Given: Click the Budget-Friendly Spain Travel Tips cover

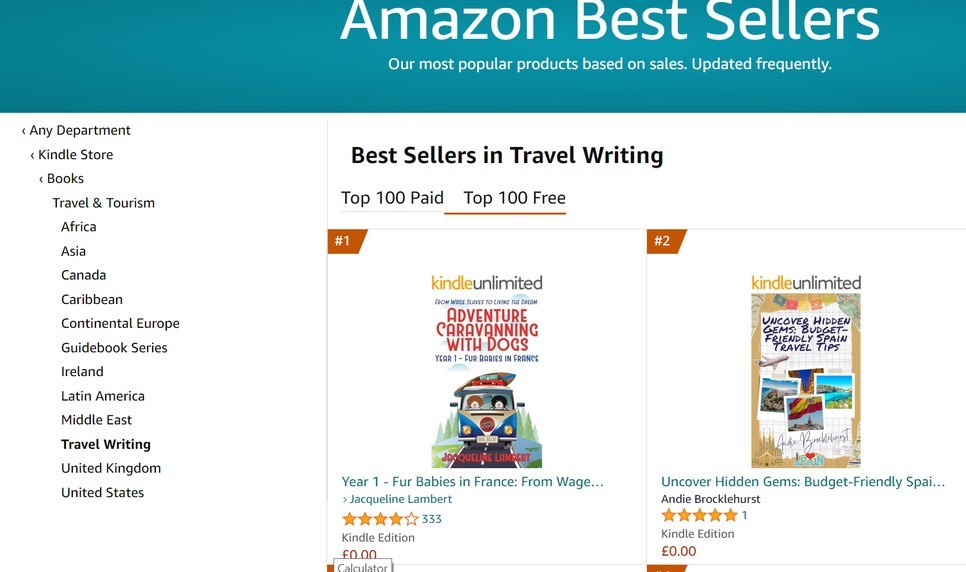Looking at the screenshot, I should pyautogui.click(x=806, y=381).
